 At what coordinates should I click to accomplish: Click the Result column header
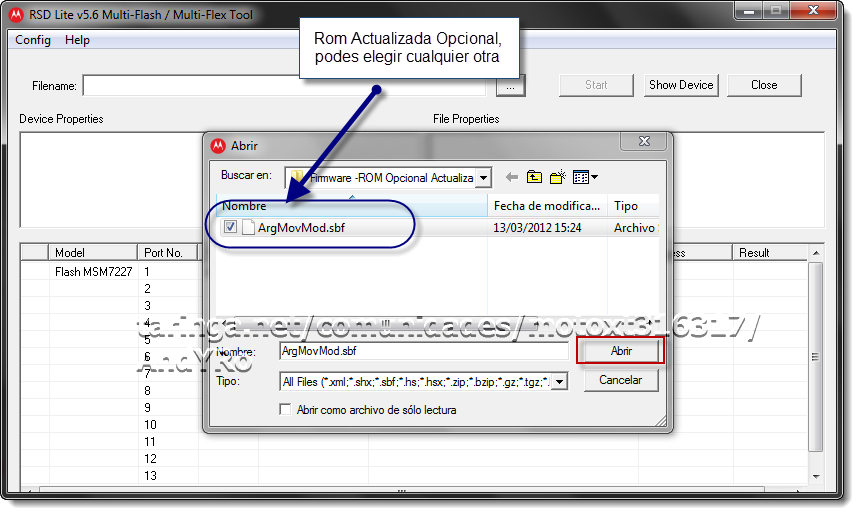coord(770,253)
